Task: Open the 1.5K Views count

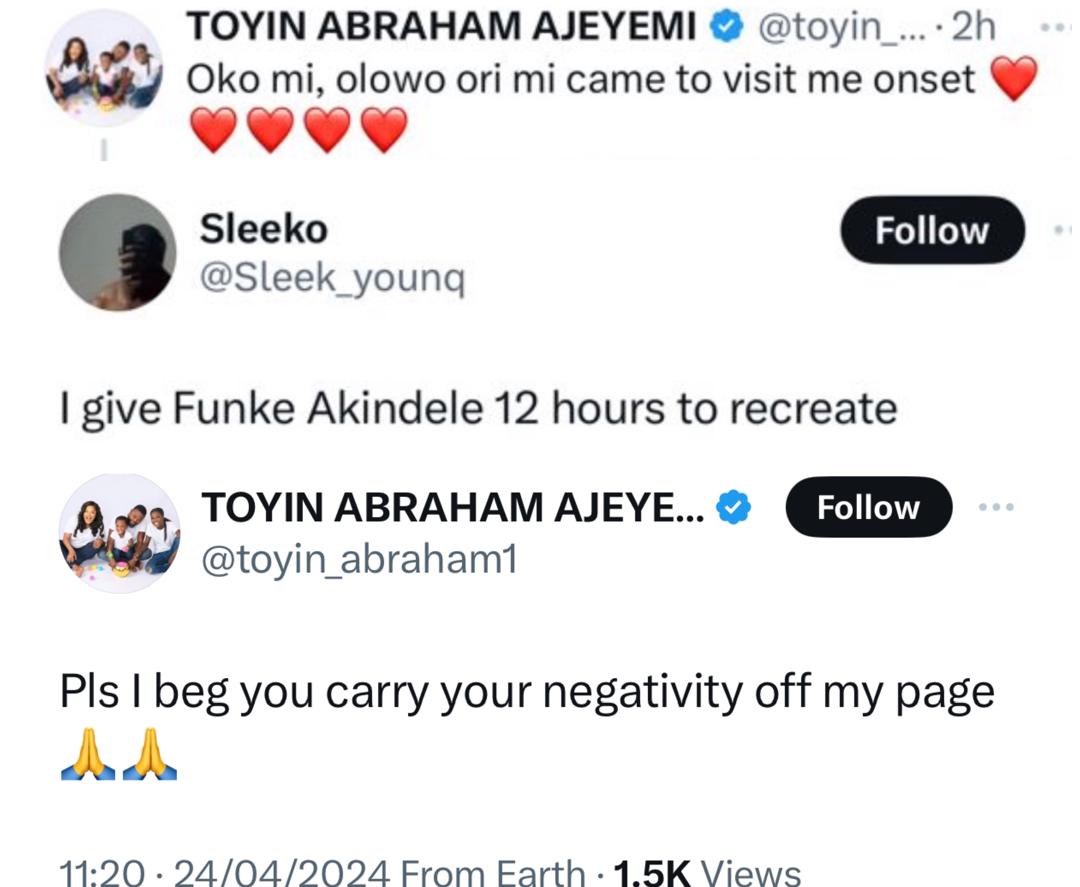Action: pyautogui.click(x=707, y=872)
